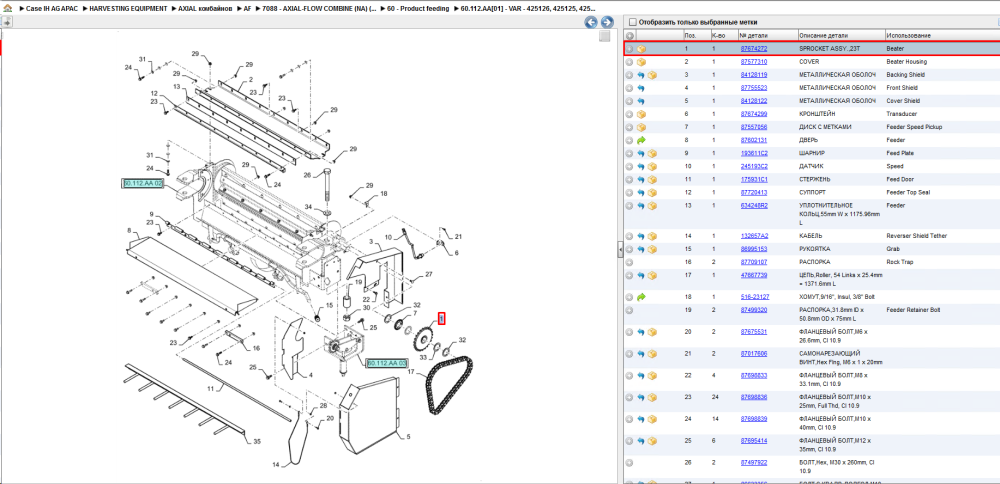
Task: Select 'Feeder Retainer Bolt' usage text
Action: click(912, 310)
